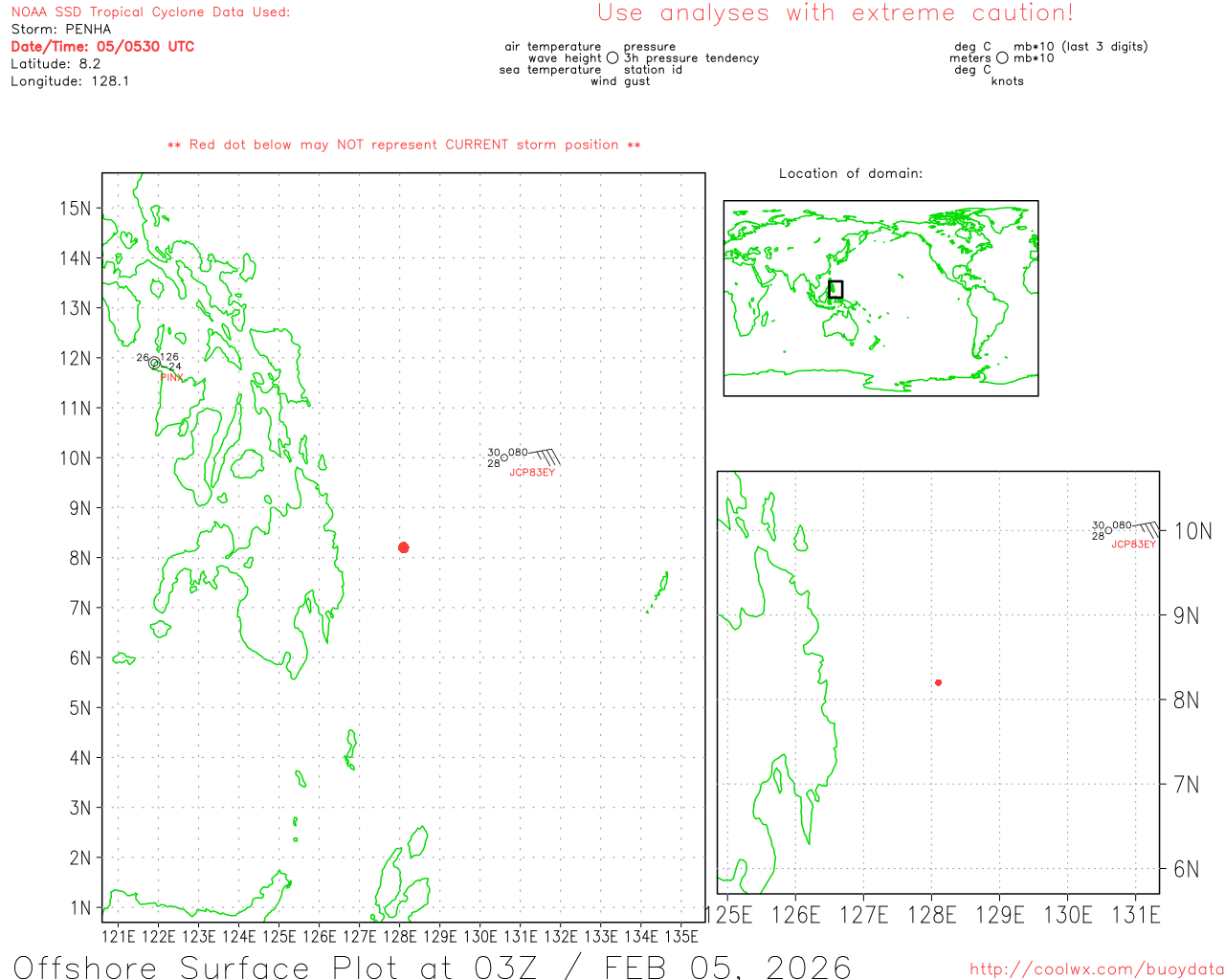
Task: Click the red storm dot on zoomed inset map
Action: pyautogui.click(x=938, y=682)
